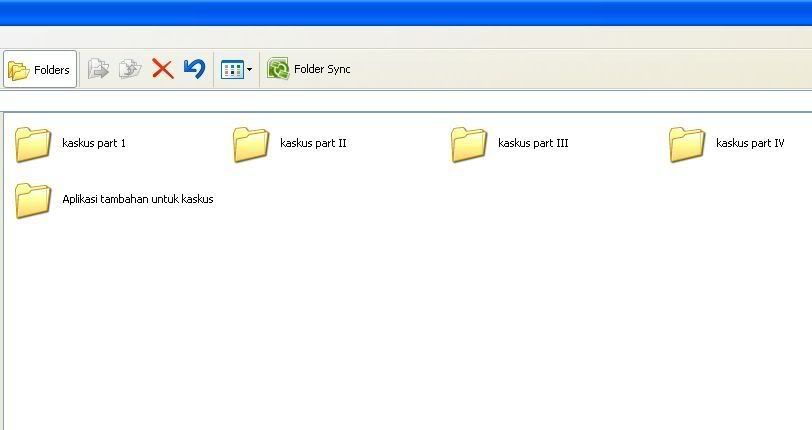Select the Aplikasi tambahan folder icon
812x430 pixels.
point(33,200)
